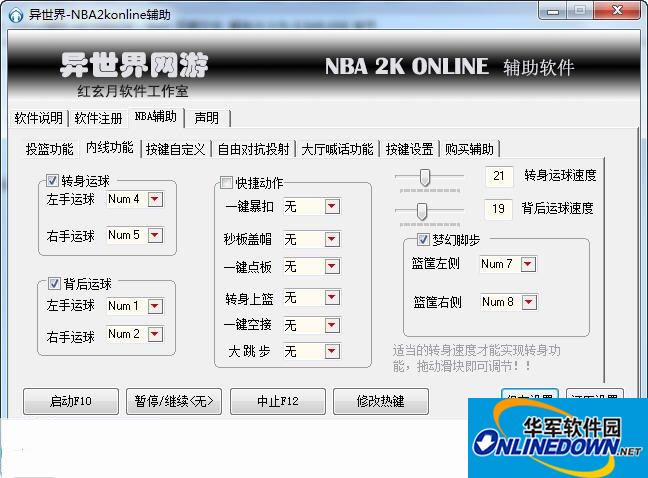
Task: Open the 一键暴扣 dropdown
Action: (x=332, y=206)
